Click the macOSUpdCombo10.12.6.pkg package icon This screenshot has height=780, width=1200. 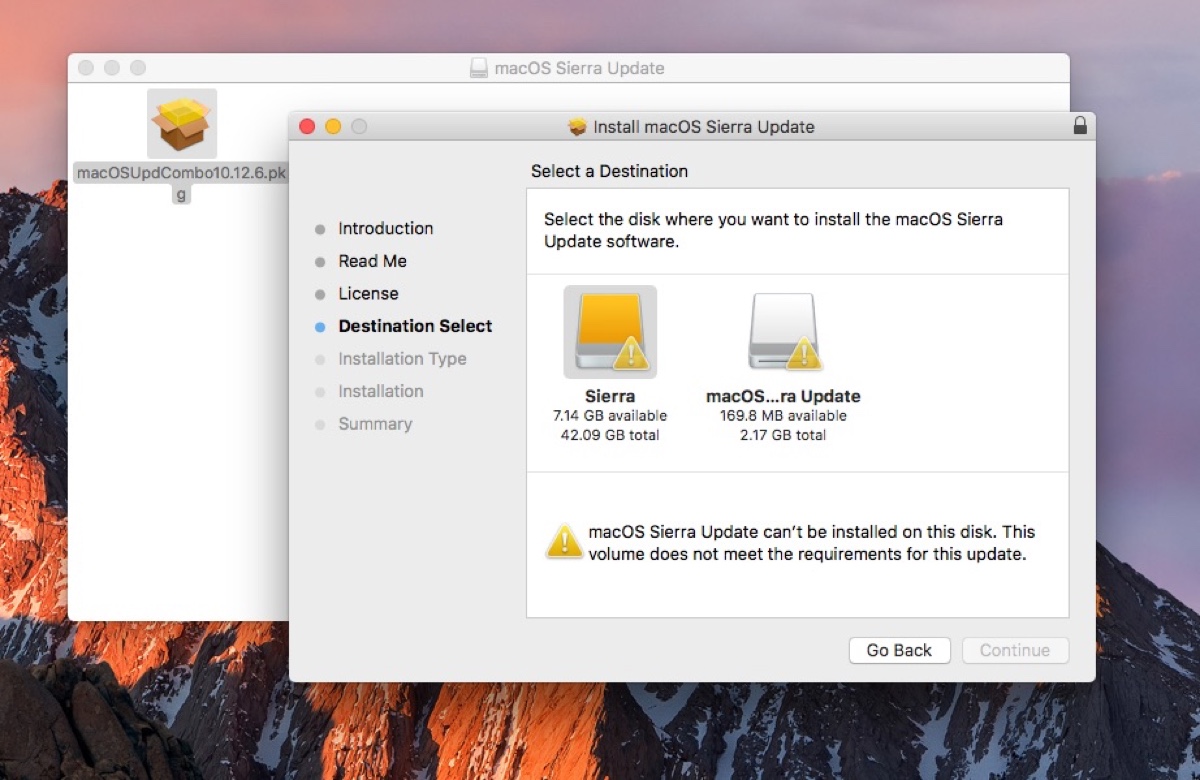181,123
